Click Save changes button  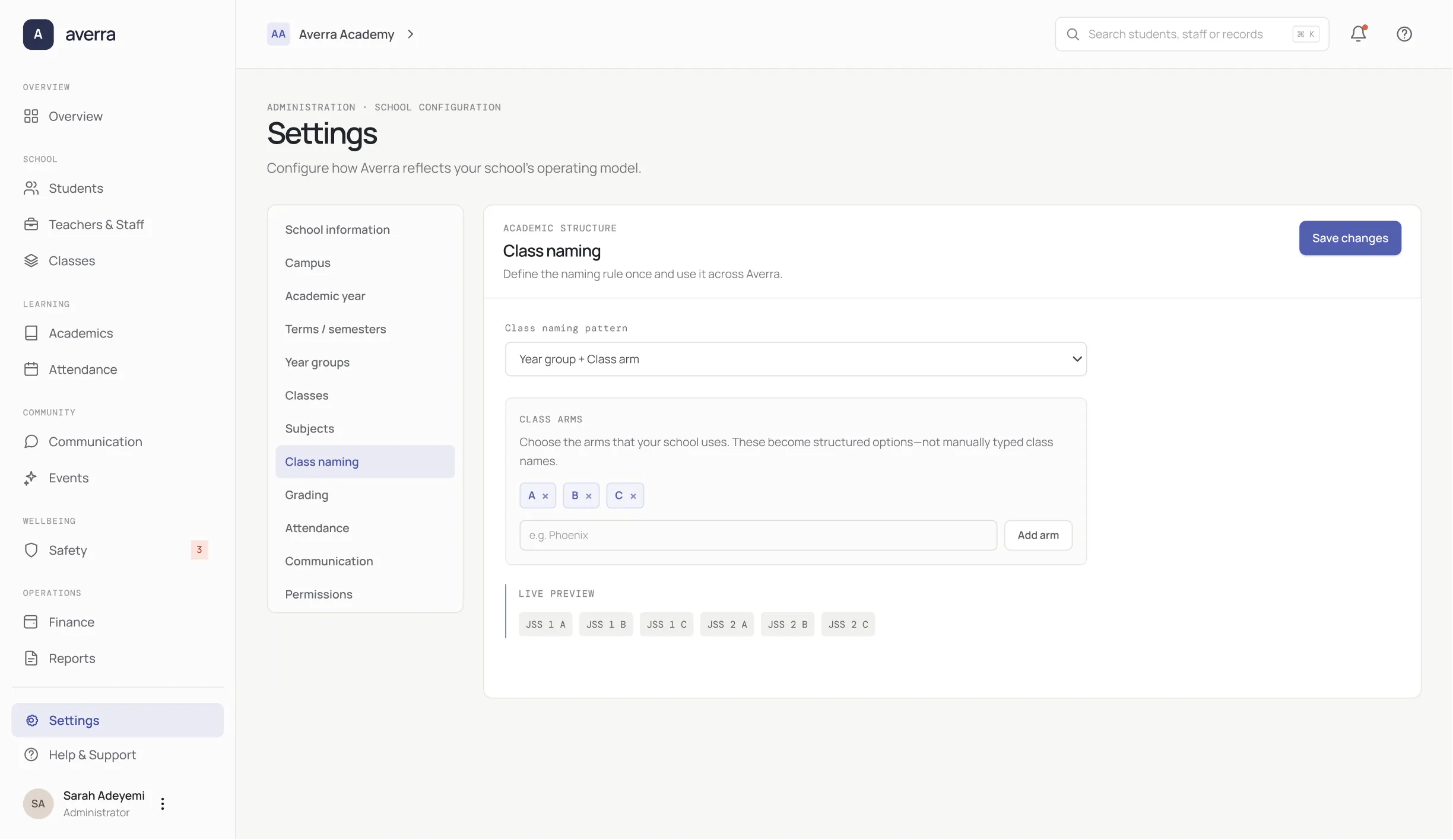click(1350, 238)
